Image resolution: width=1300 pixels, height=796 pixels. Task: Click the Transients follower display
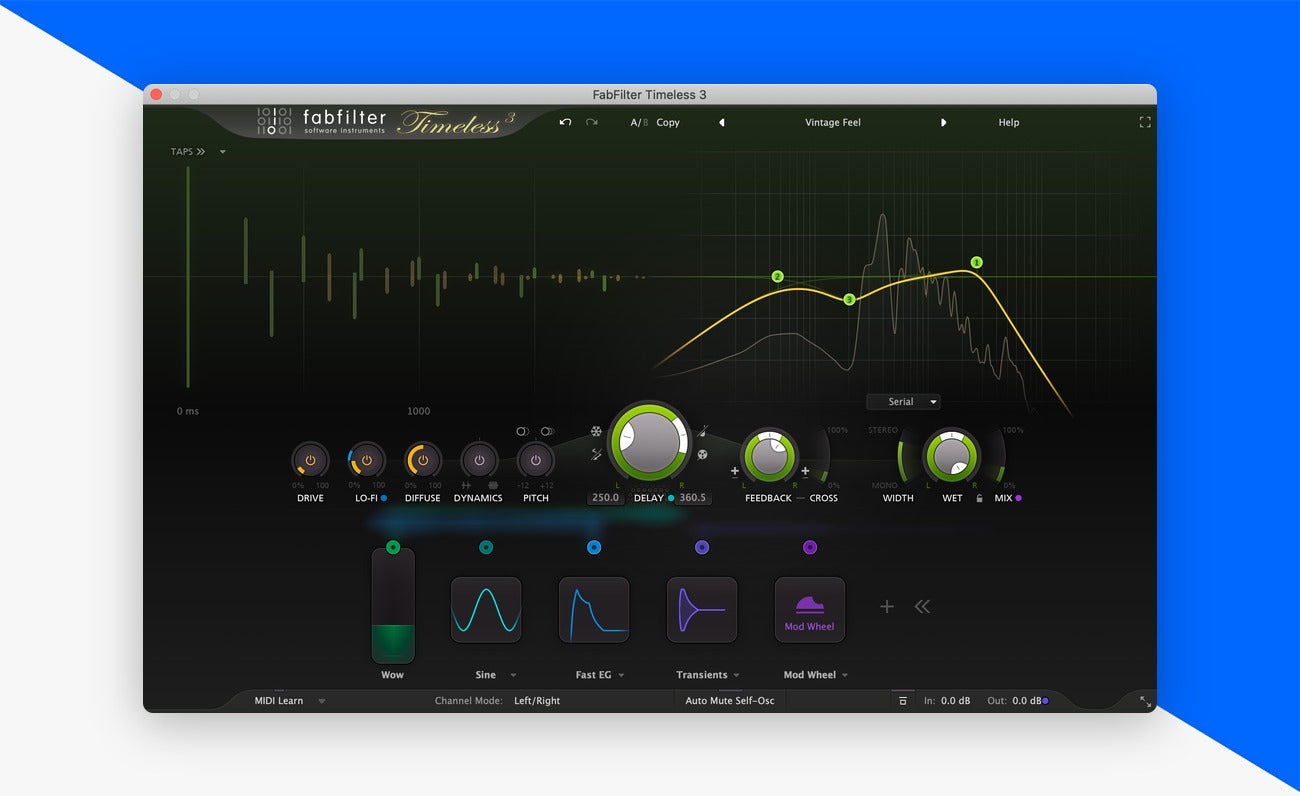(x=702, y=610)
